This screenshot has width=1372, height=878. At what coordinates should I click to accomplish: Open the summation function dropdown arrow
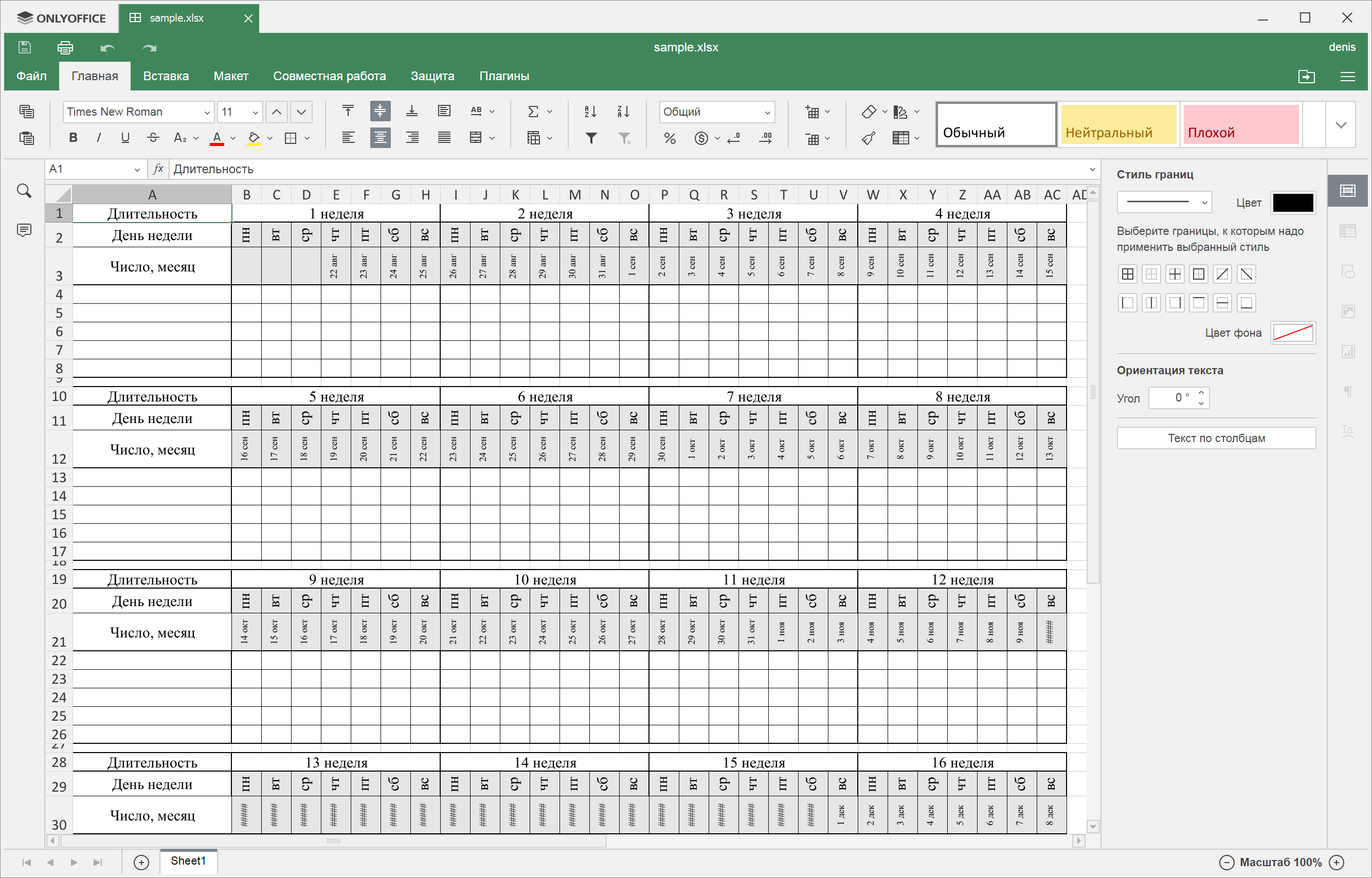pyautogui.click(x=550, y=112)
